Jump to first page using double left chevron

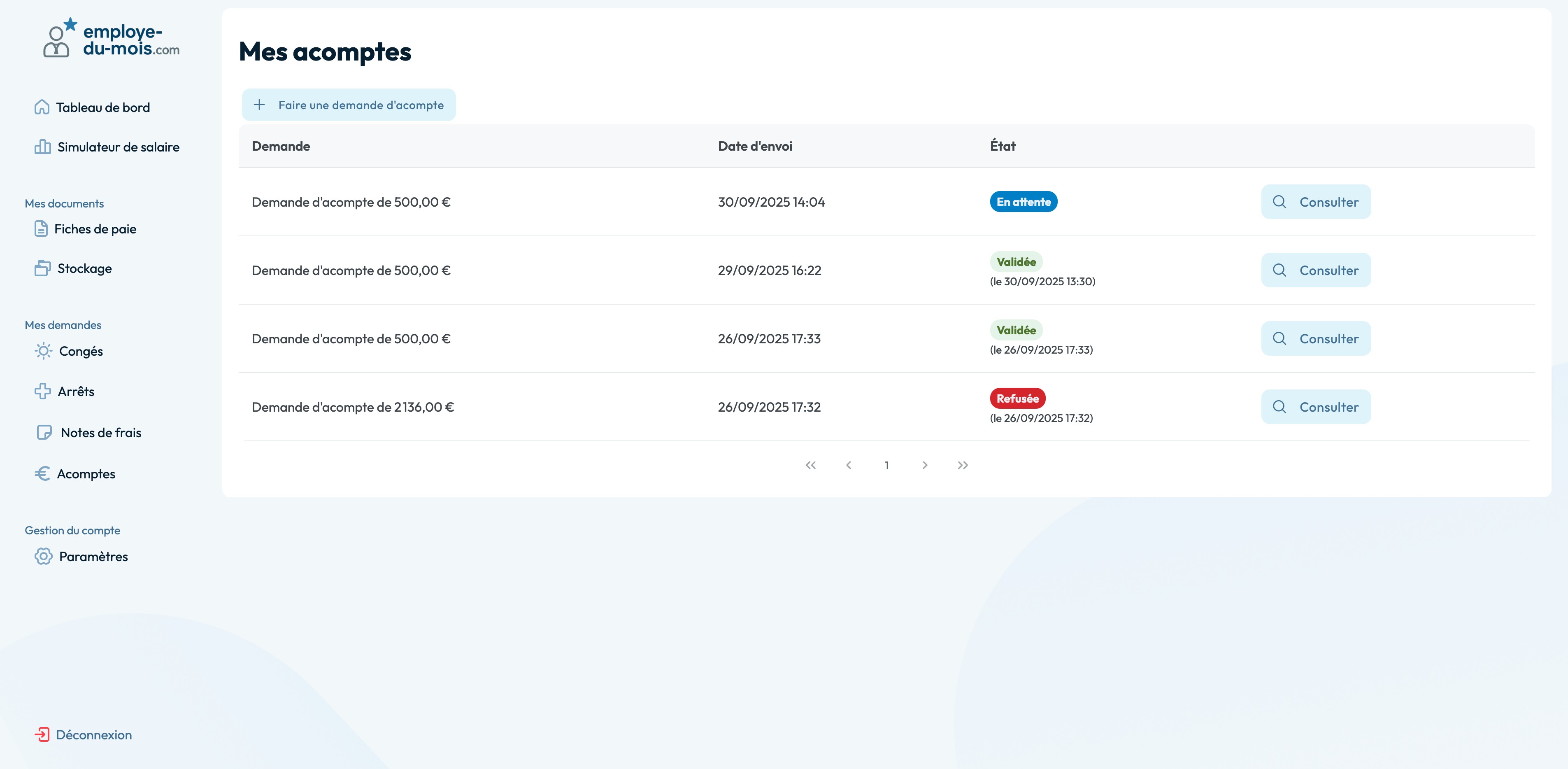tap(811, 465)
